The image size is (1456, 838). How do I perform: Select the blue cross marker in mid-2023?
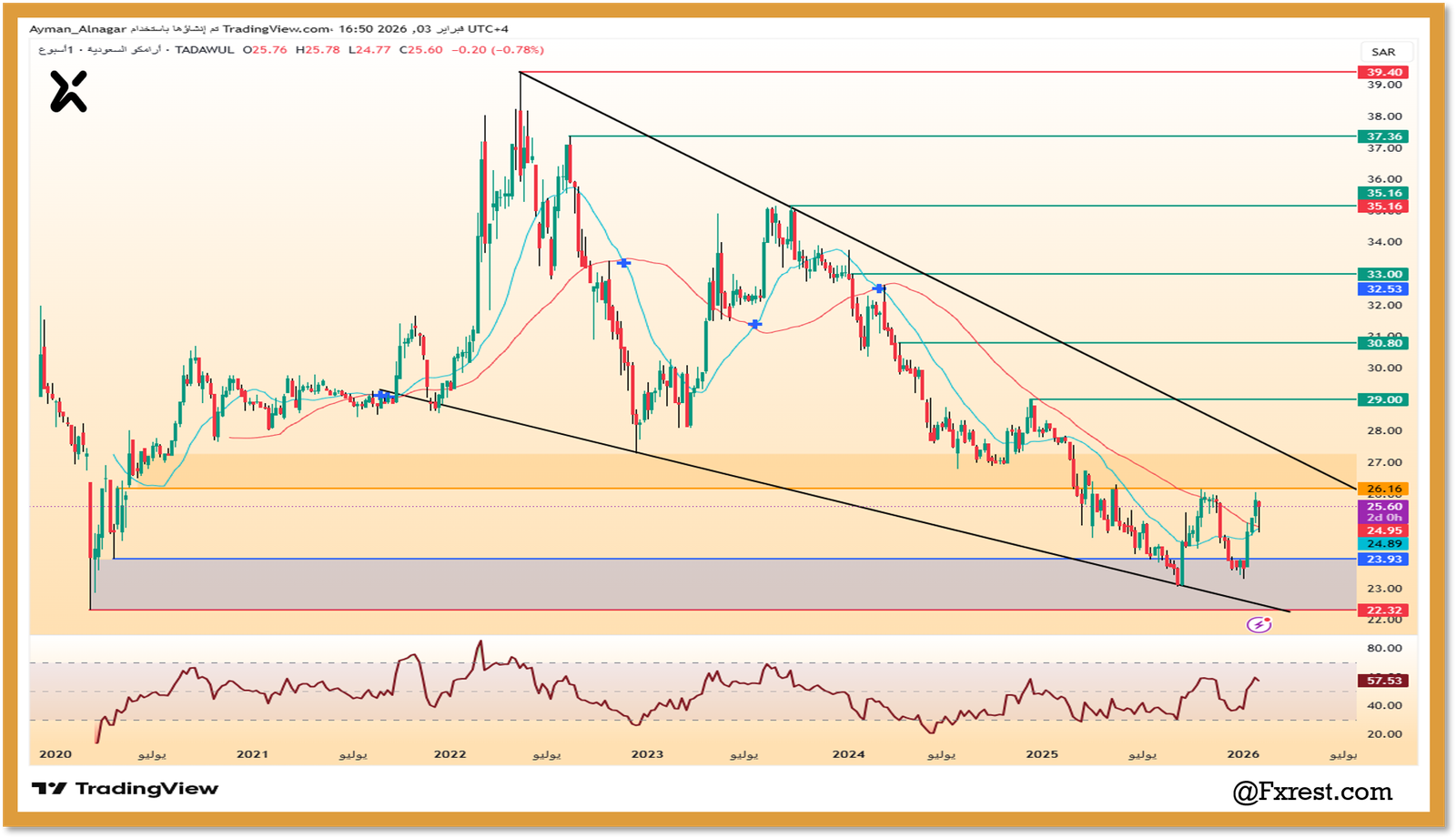[x=754, y=324]
